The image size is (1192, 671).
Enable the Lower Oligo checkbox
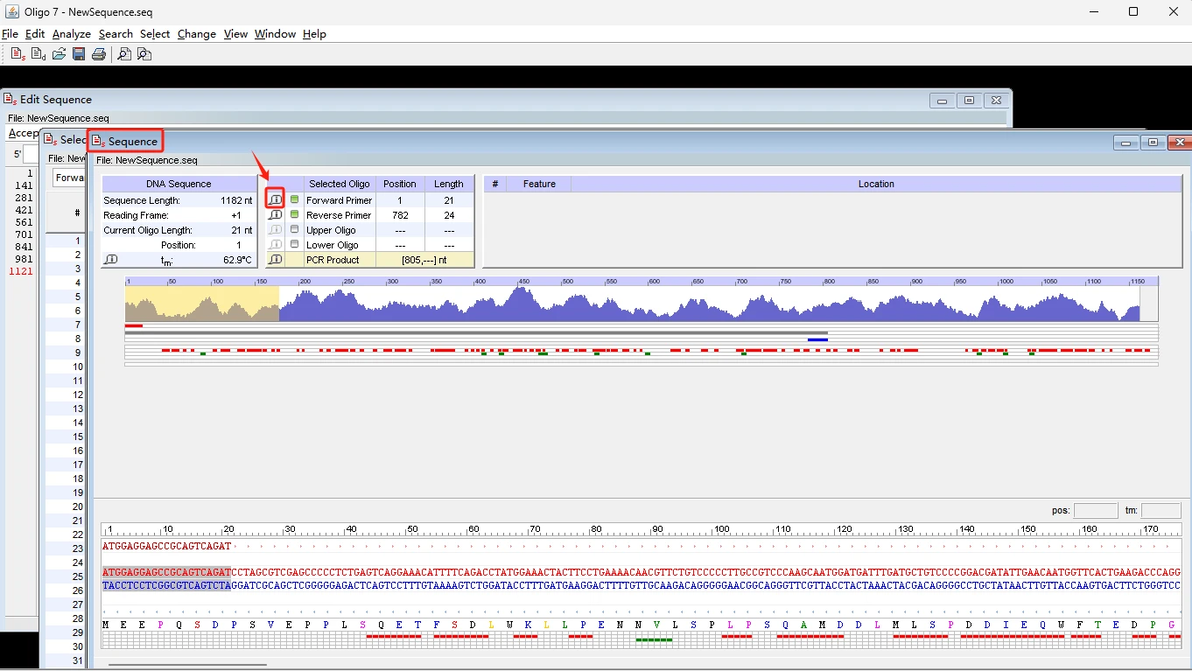pos(294,244)
